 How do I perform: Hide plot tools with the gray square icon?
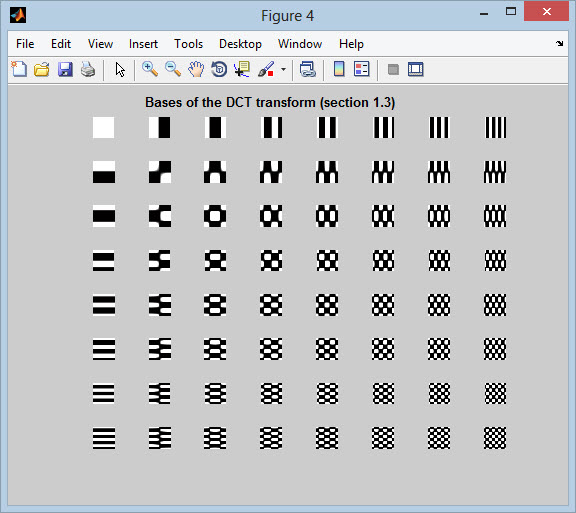393,69
